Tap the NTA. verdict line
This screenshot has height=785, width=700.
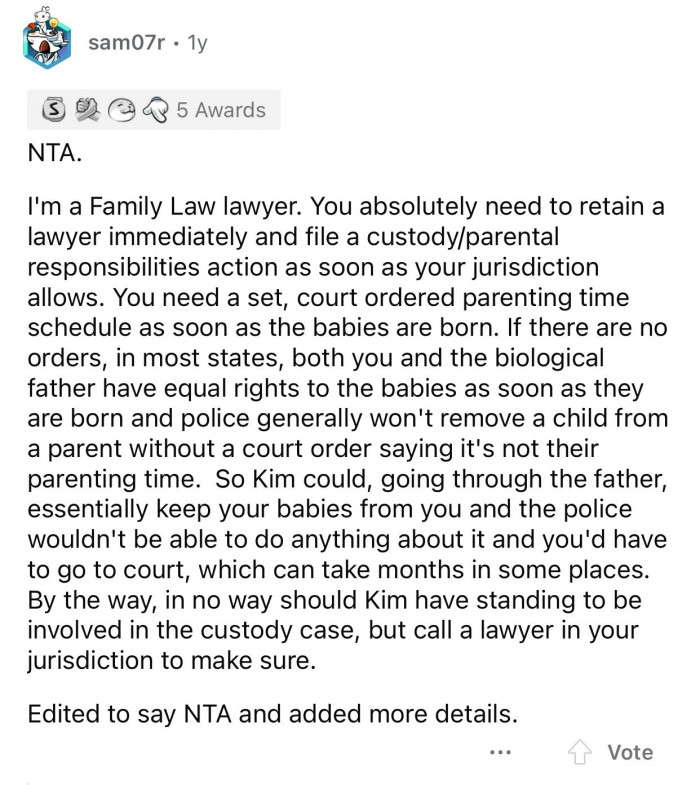[55, 152]
